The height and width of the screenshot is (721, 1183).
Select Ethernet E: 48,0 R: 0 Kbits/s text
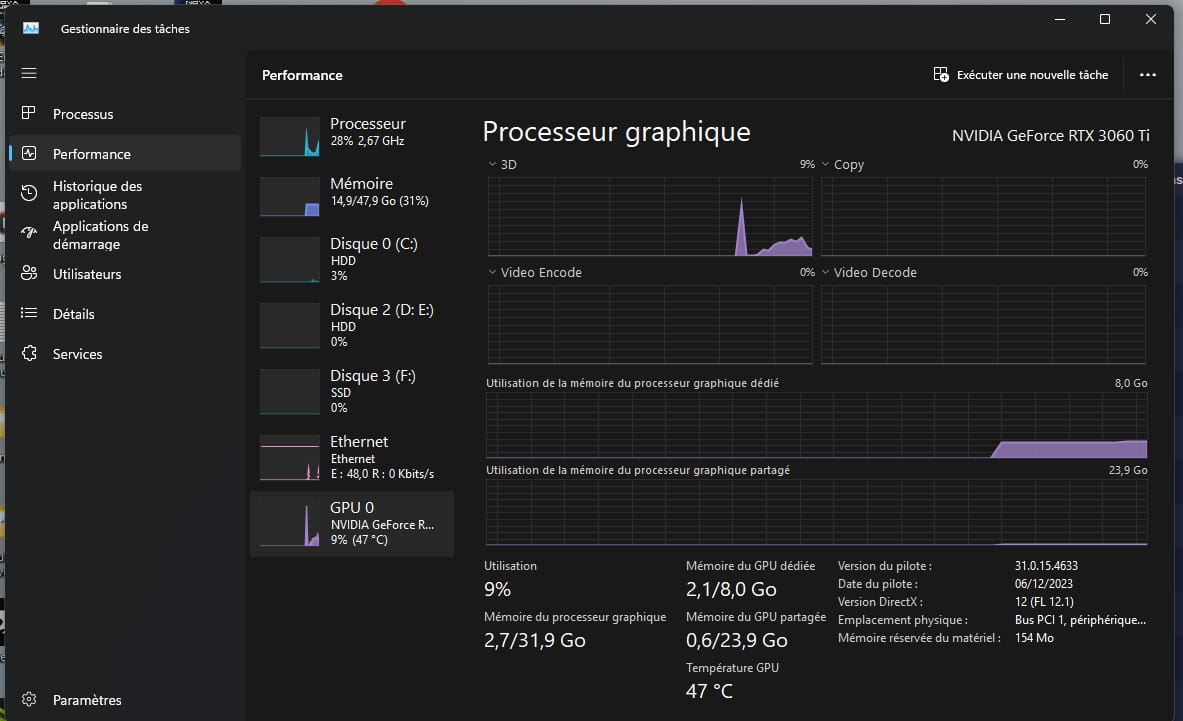coord(382,457)
